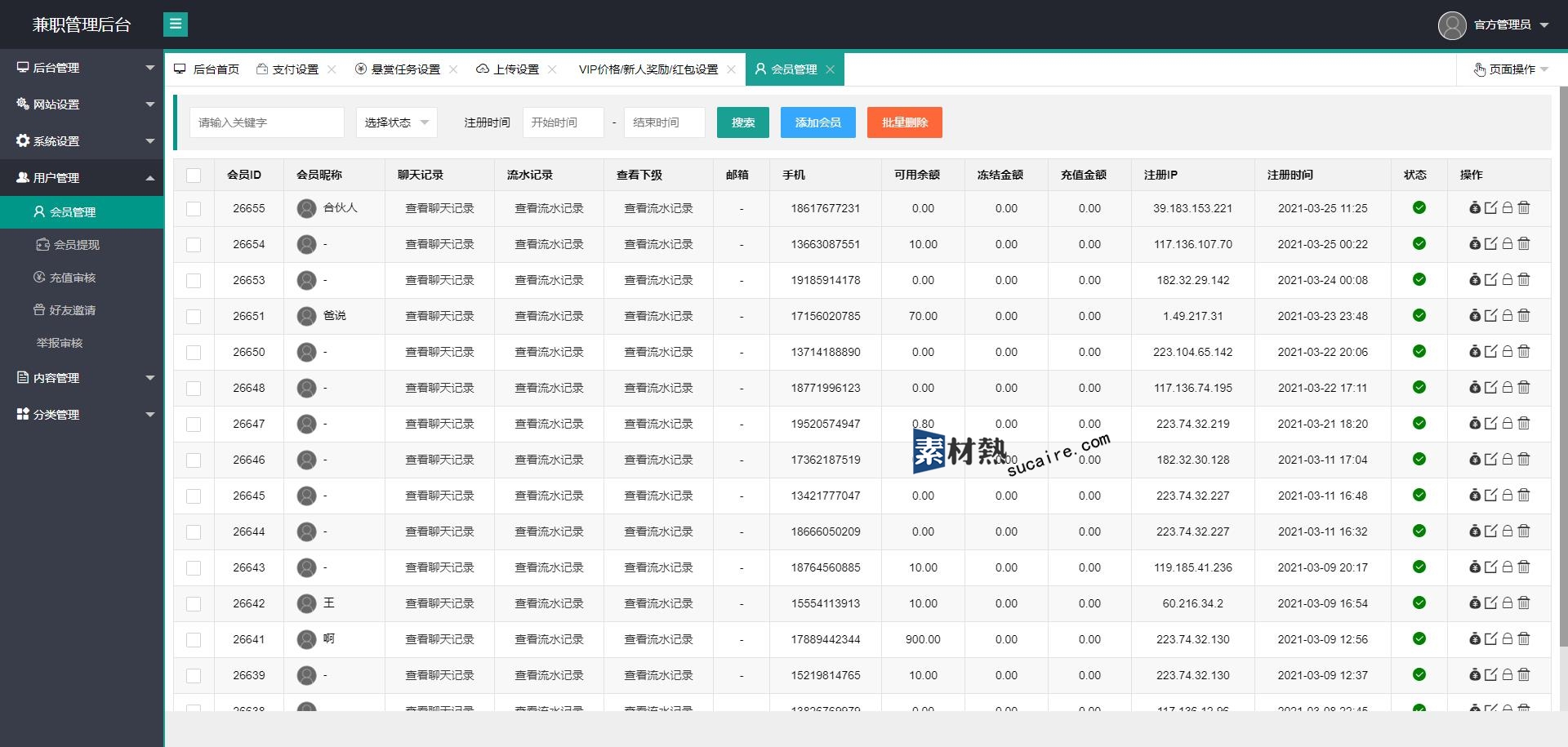Click the avatar icon of member 合伙人

[x=306, y=208]
